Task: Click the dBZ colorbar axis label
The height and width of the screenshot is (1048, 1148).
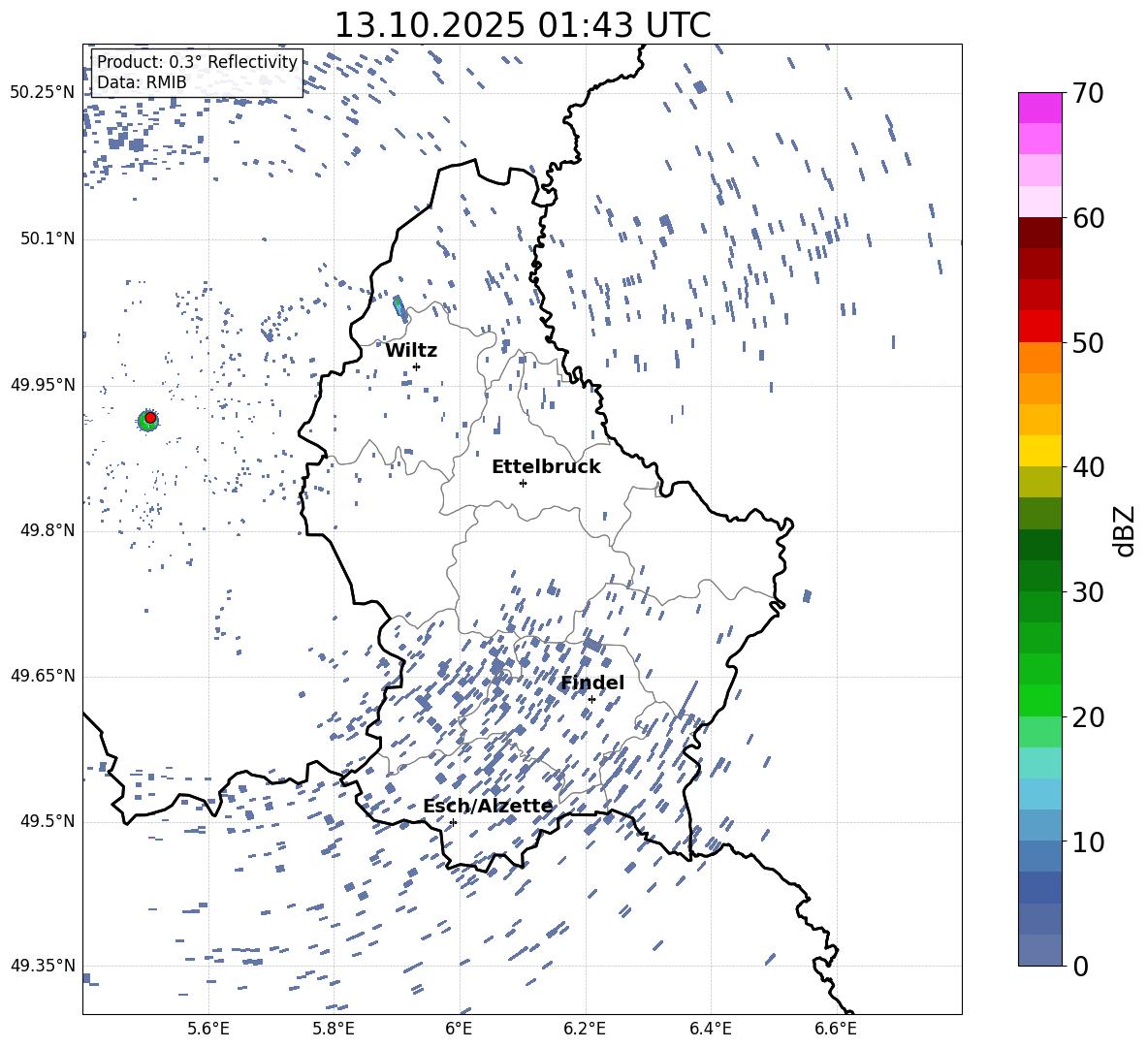Action: coord(1125,530)
